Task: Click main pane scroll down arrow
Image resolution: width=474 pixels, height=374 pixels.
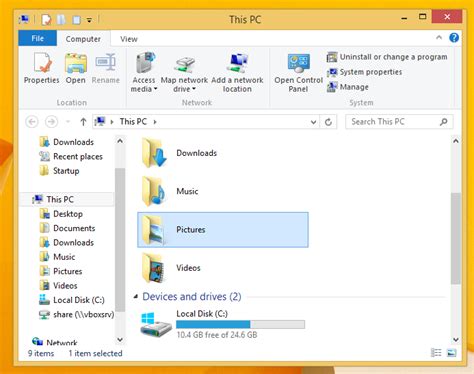Action: pos(456,340)
